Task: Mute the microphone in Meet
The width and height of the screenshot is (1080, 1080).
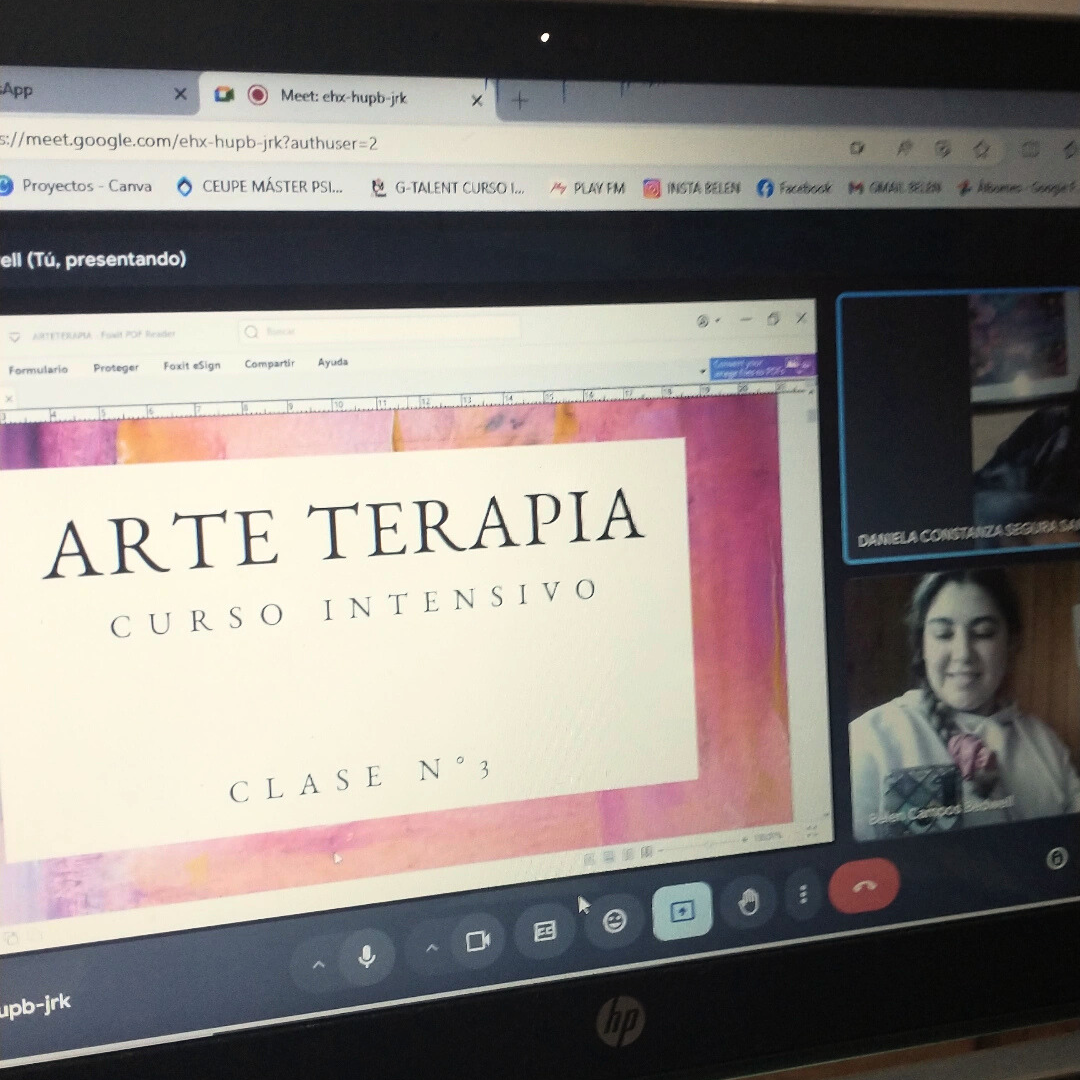Action: coord(366,957)
